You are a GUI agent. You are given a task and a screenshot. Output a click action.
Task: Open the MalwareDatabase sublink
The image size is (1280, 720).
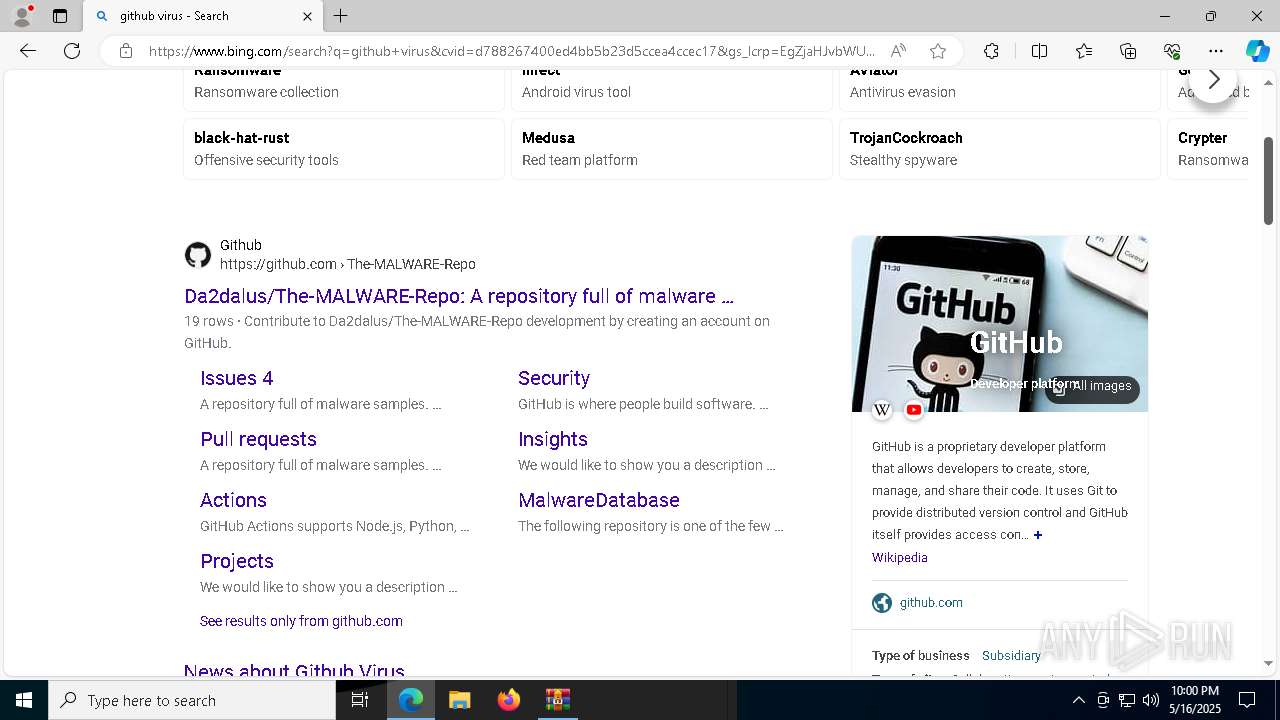[599, 500]
